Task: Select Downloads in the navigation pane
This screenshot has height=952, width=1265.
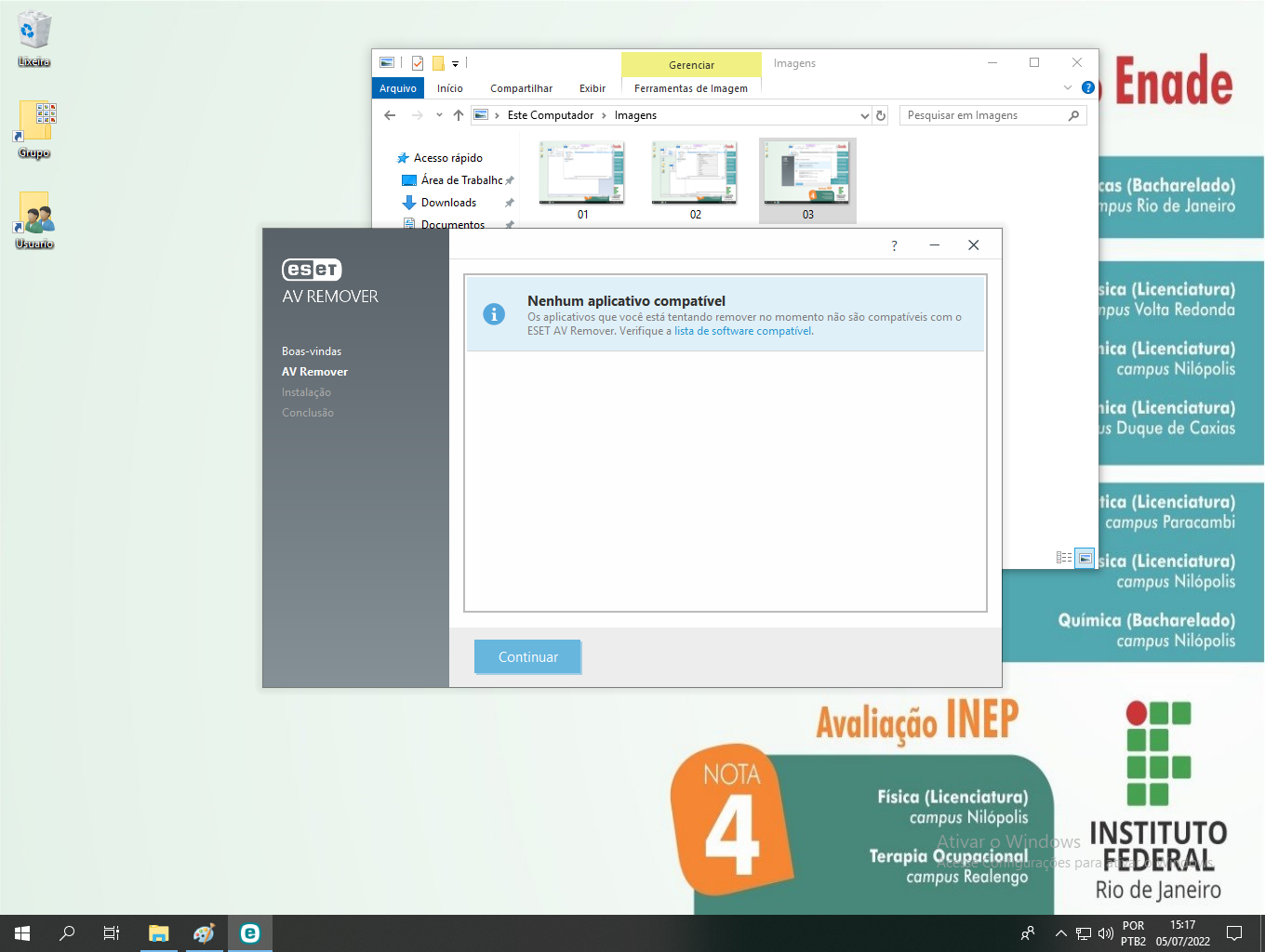Action: pyautogui.click(x=448, y=203)
